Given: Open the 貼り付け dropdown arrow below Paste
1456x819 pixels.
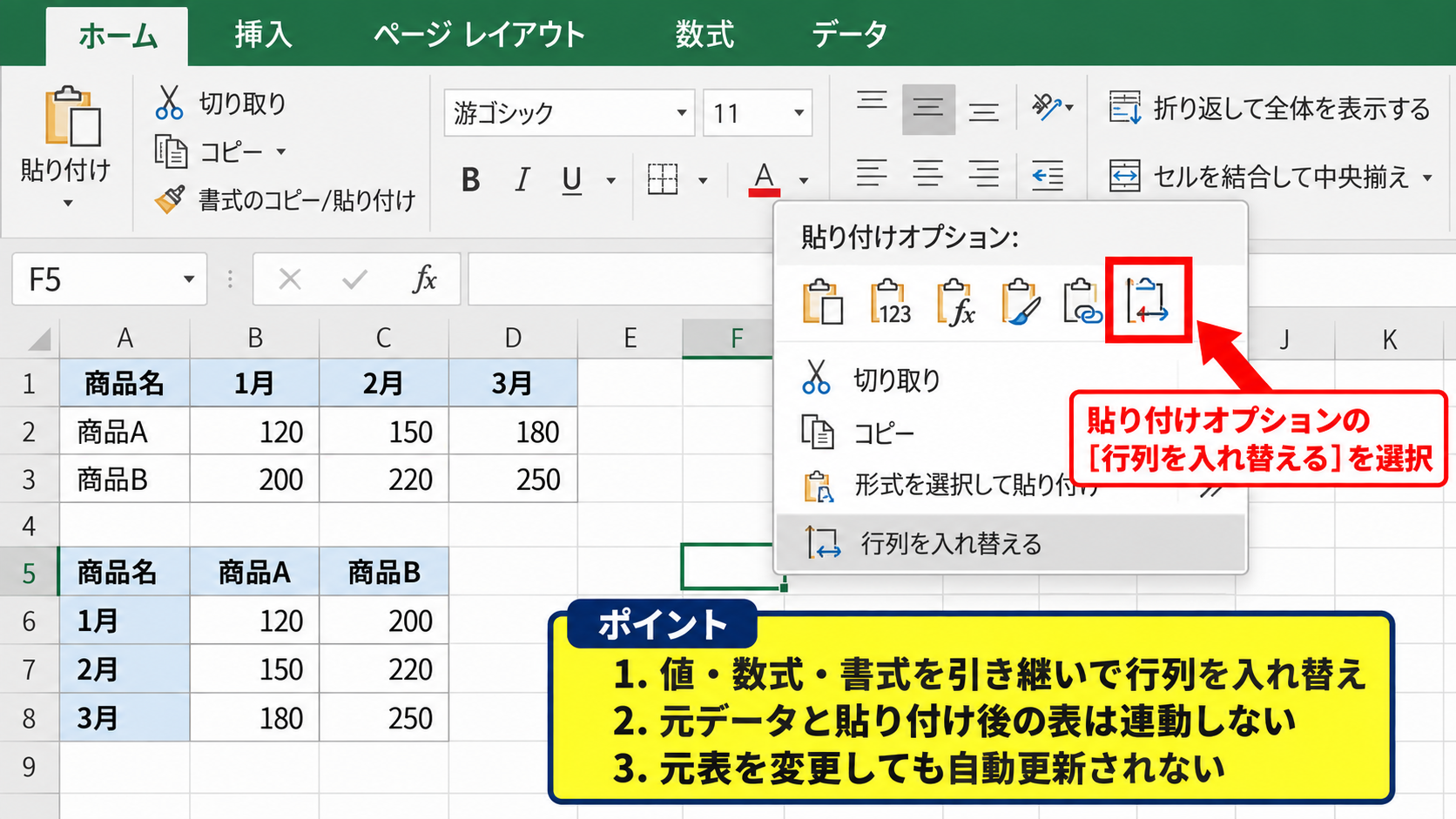Looking at the screenshot, I should (68, 204).
